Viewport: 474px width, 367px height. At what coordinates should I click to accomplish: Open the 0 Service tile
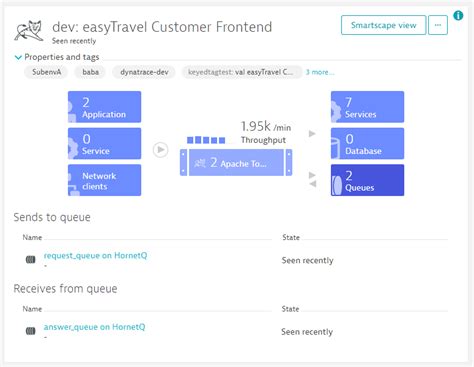pos(104,143)
